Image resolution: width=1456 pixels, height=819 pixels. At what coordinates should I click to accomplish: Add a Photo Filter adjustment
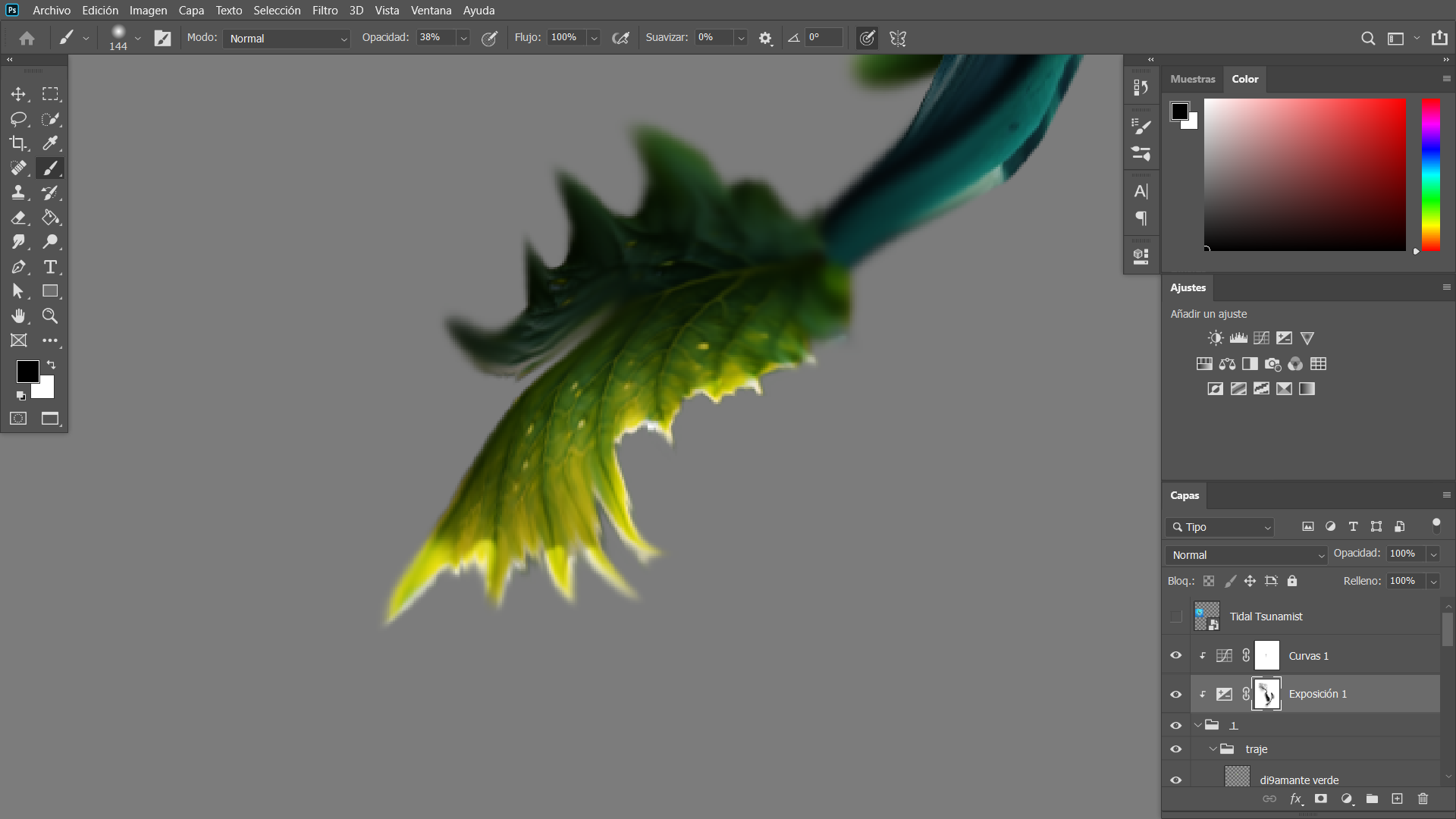point(1272,364)
